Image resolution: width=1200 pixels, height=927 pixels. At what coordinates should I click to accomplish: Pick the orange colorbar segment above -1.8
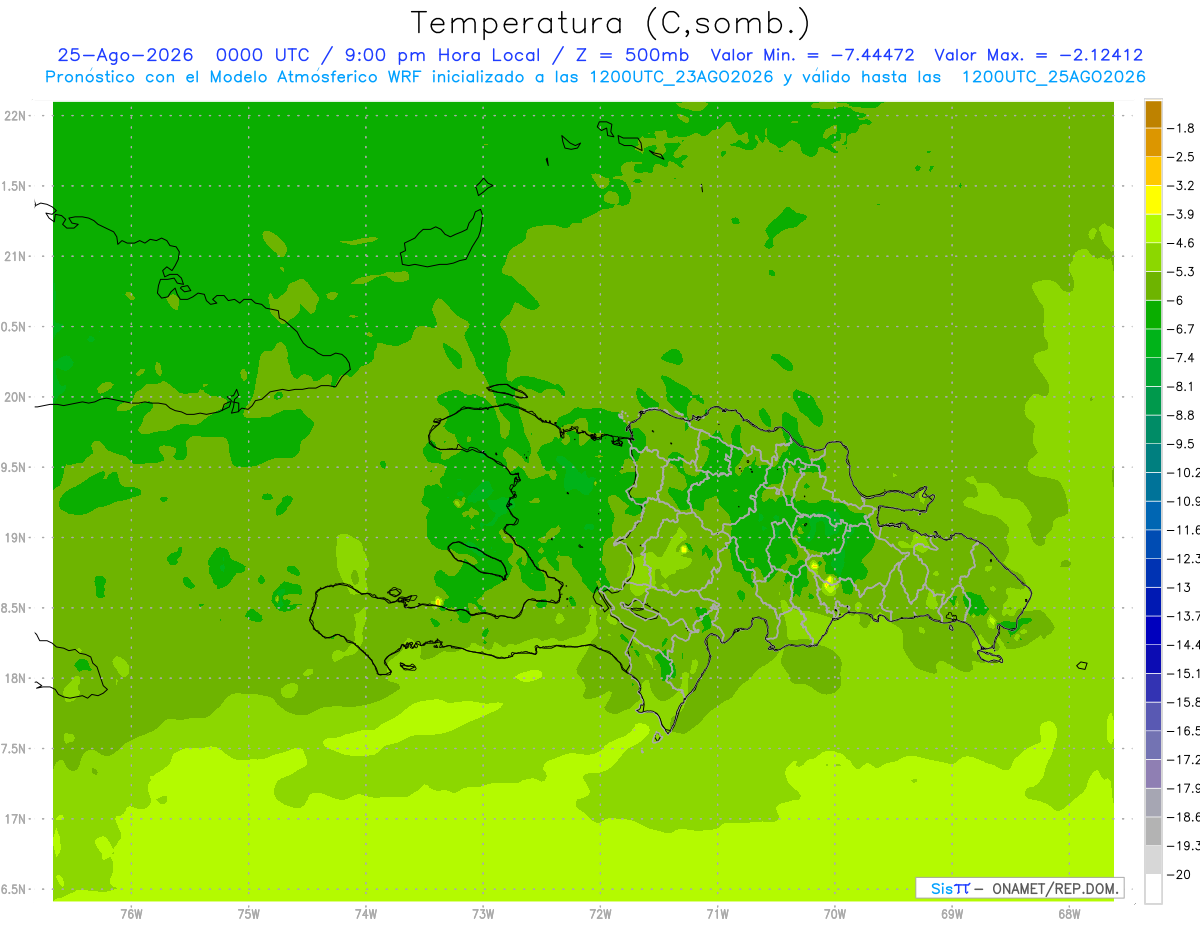(1153, 114)
